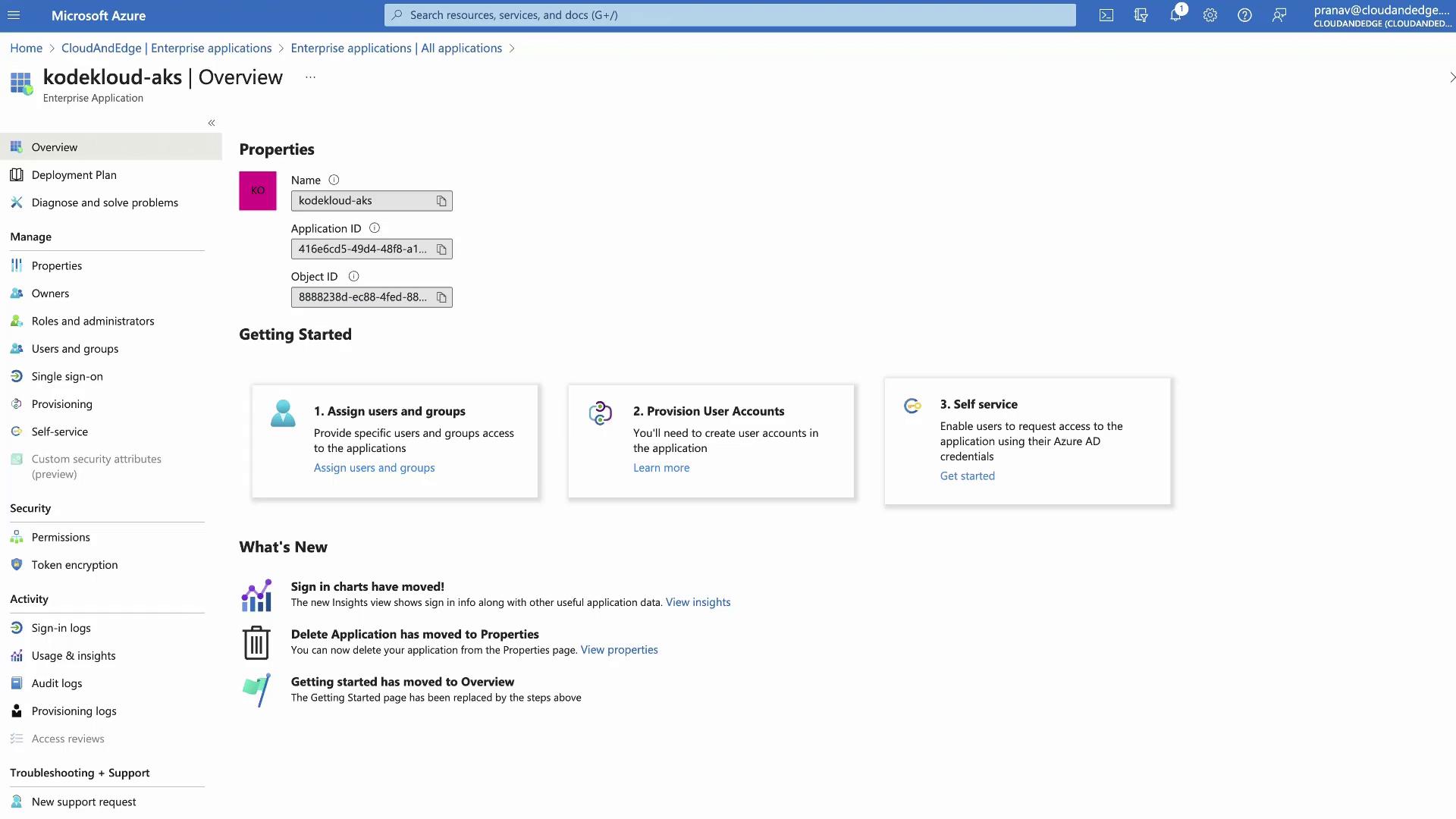Open the View insights link

click(x=698, y=602)
